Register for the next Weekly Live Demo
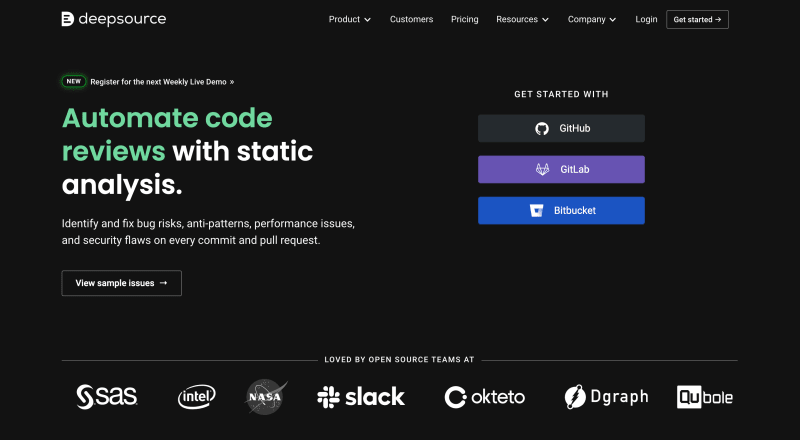The image size is (800, 440). tap(162, 82)
